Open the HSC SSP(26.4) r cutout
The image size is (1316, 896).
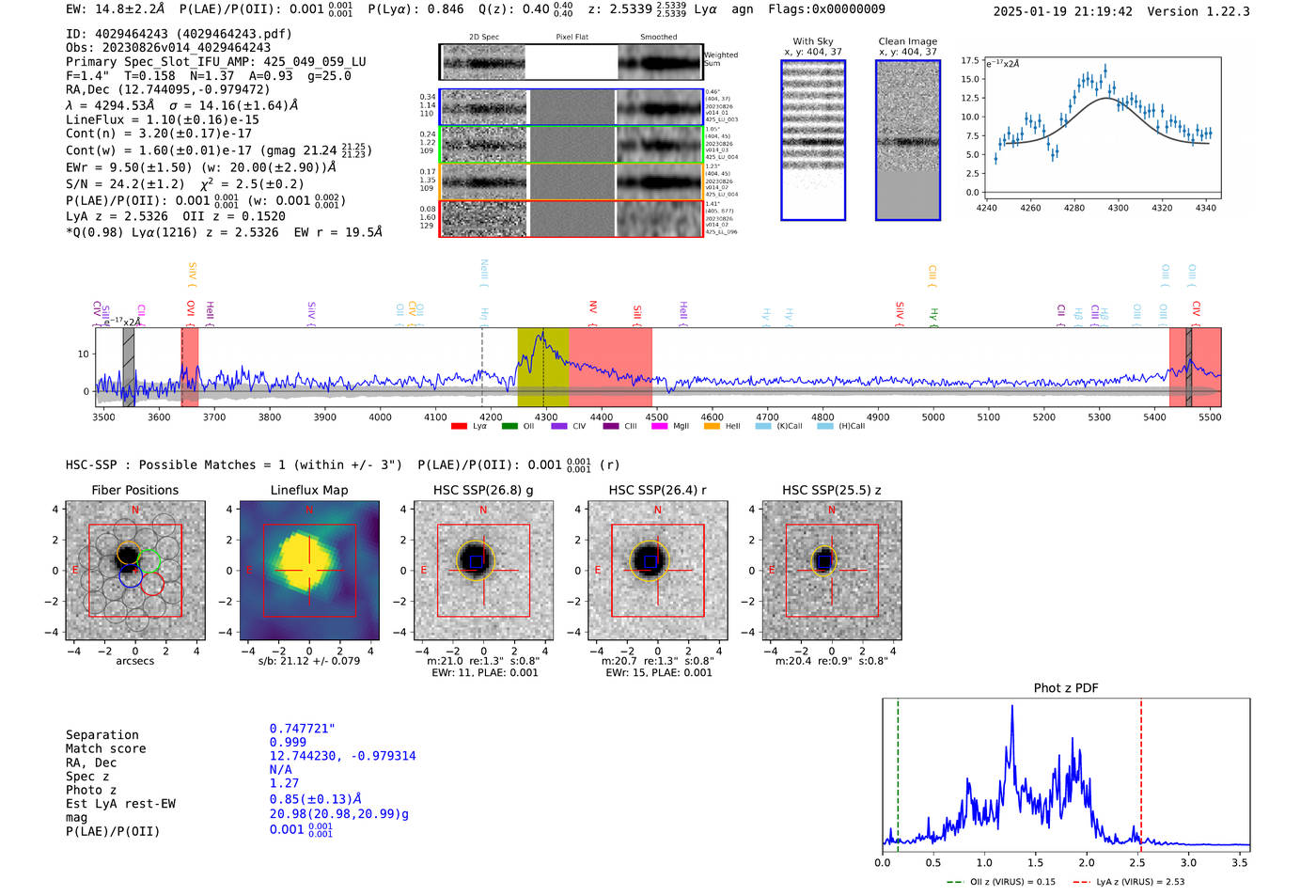coord(657,571)
